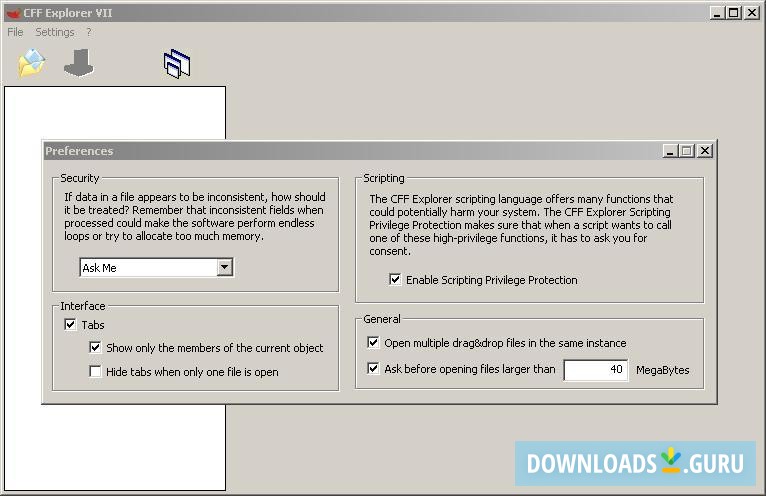
Task: Close the Preferences dialog
Action: click(x=704, y=151)
